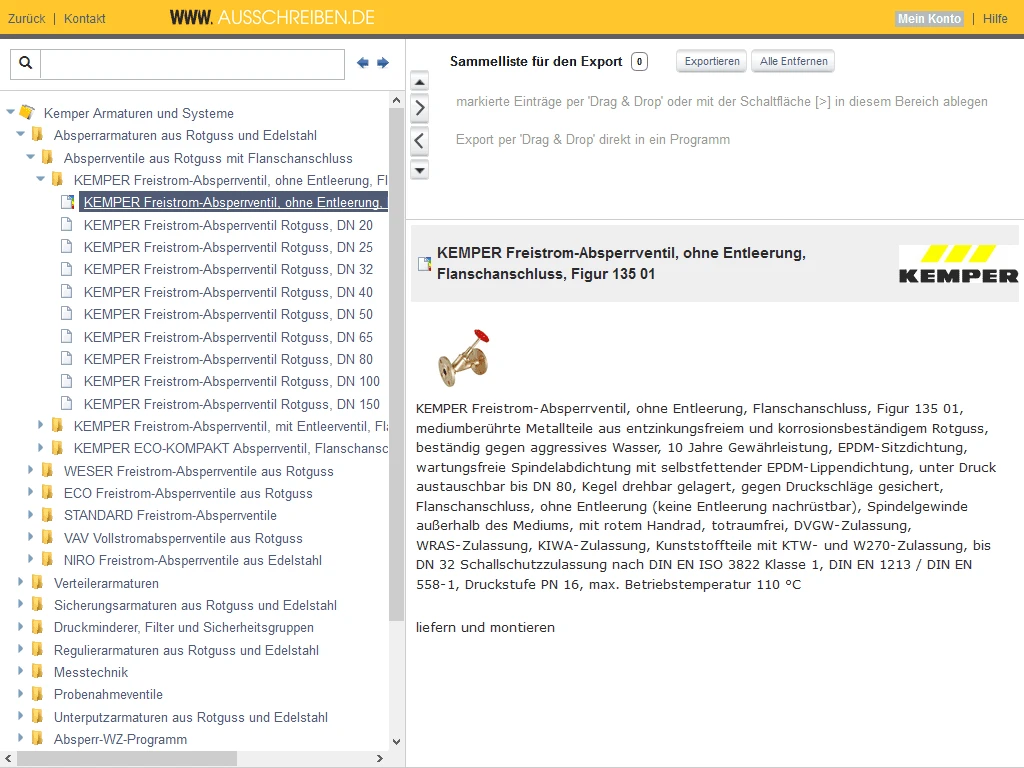This screenshot has height=768, width=1024.
Task: Click the document icon of the DN 150 entry
Action: (x=68, y=404)
